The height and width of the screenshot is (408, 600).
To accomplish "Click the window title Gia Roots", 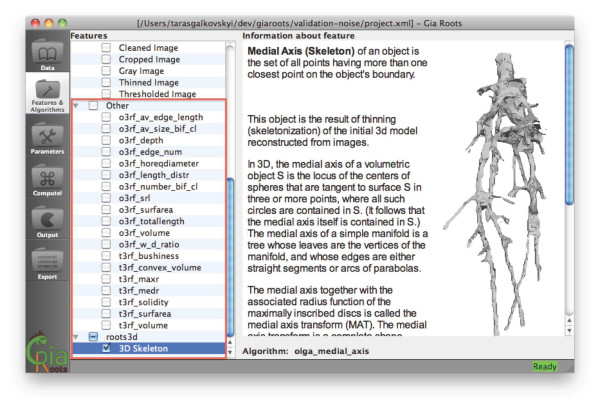I will point(443,23).
